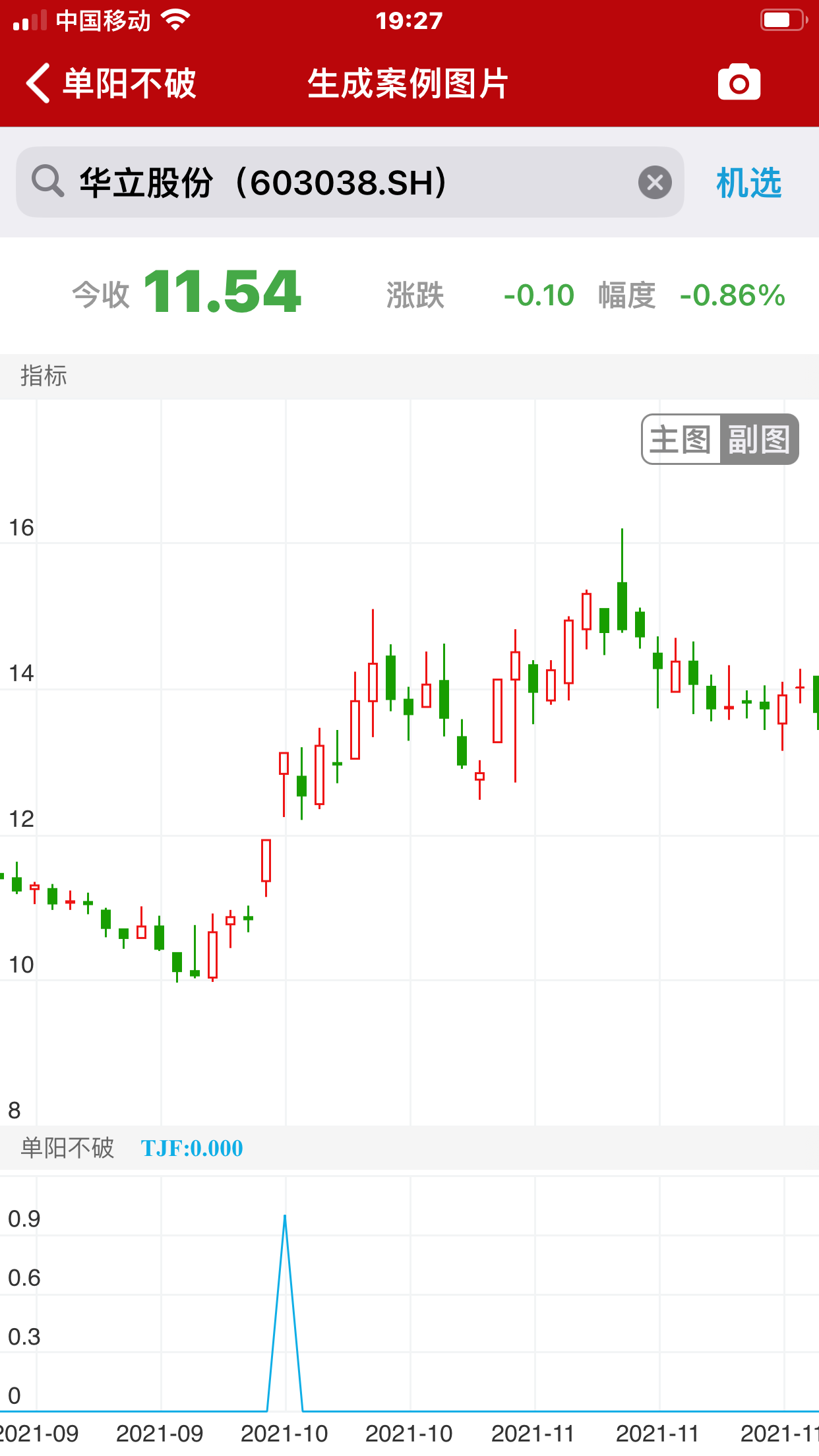The image size is (819, 1456).
Task: Tap the 生成案例图片 page title
Action: pos(408,84)
